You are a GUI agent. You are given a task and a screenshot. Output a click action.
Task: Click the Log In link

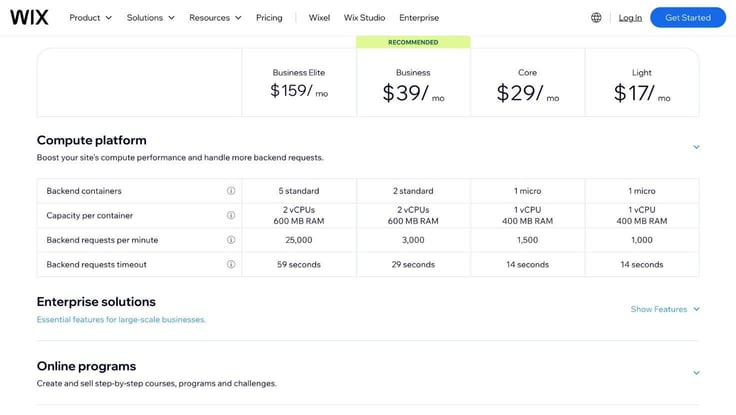point(630,17)
